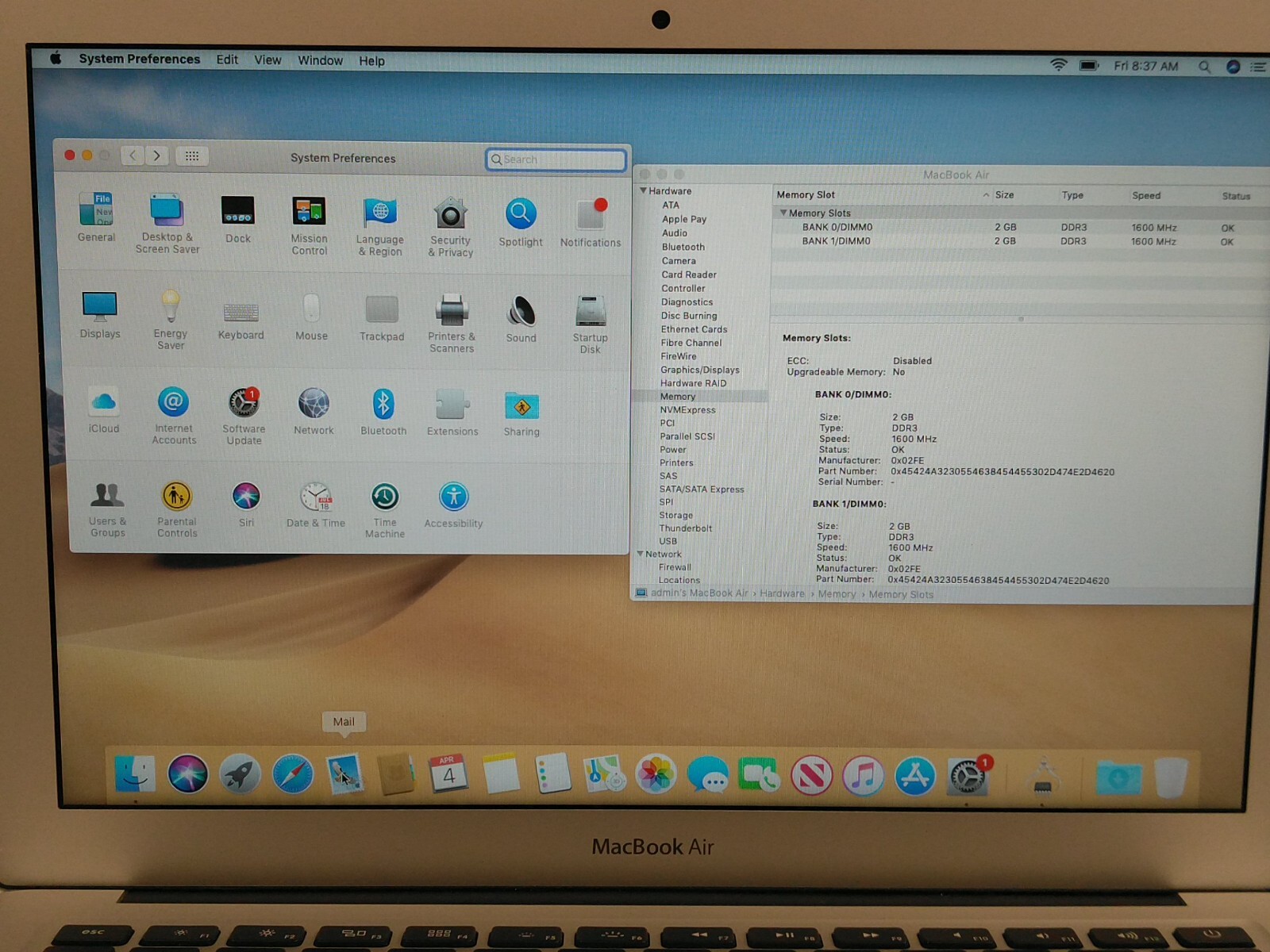The height and width of the screenshot is (952, 1270).
Task: Open Keyboard preferences
Action: point(241,321)
